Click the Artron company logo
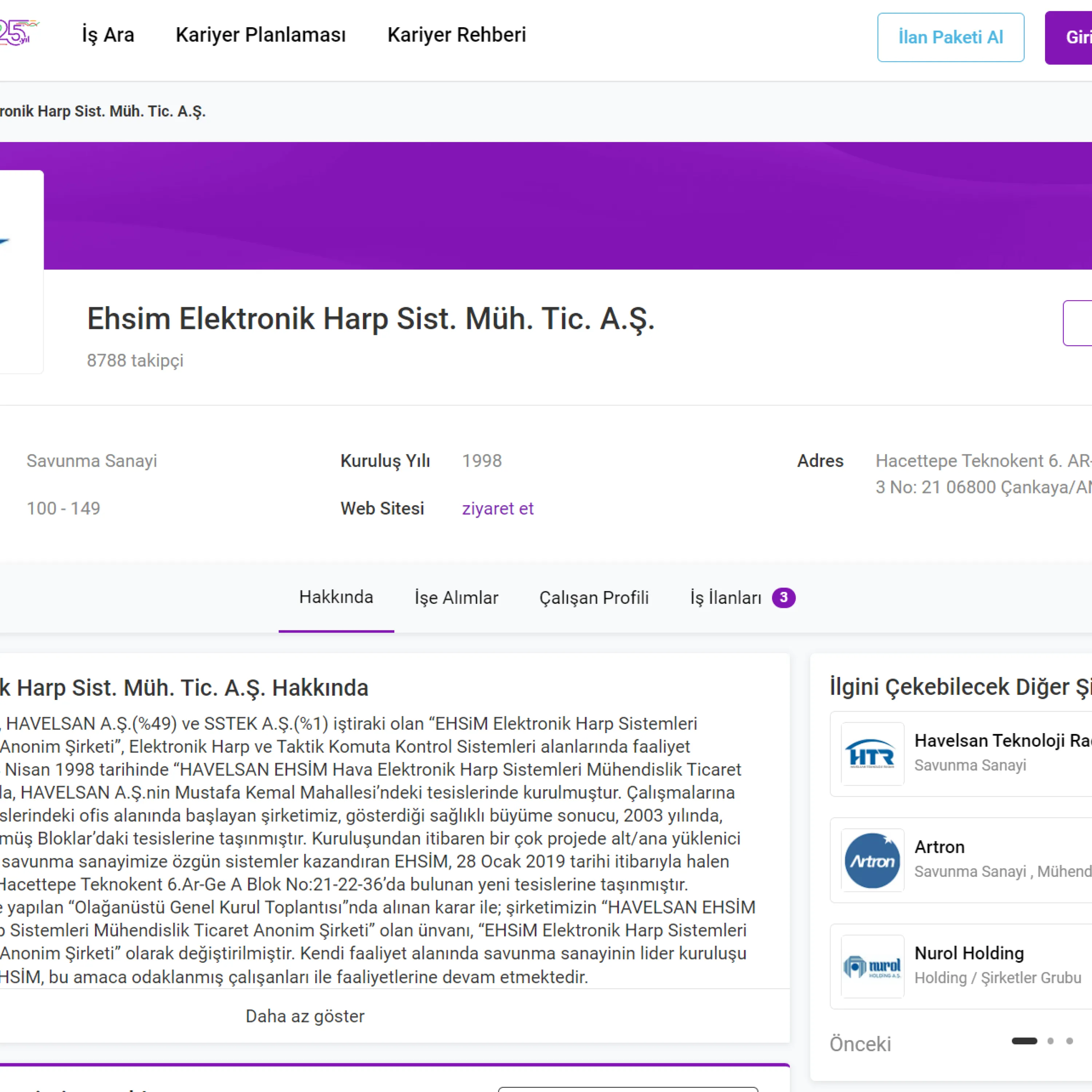Image resolution: width=1092 pixels, height=1092 pixels. pos(871,860)
